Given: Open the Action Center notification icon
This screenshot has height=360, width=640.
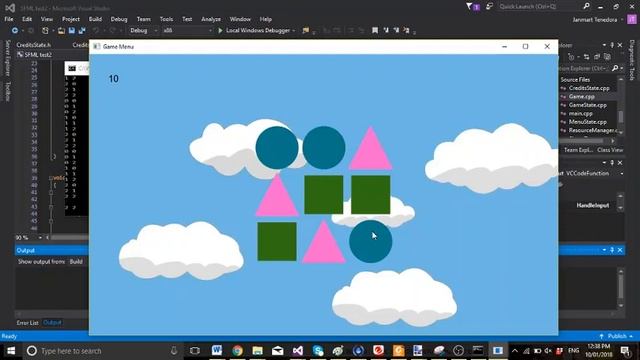Looking at the screenshot, I should coord(625,351).
